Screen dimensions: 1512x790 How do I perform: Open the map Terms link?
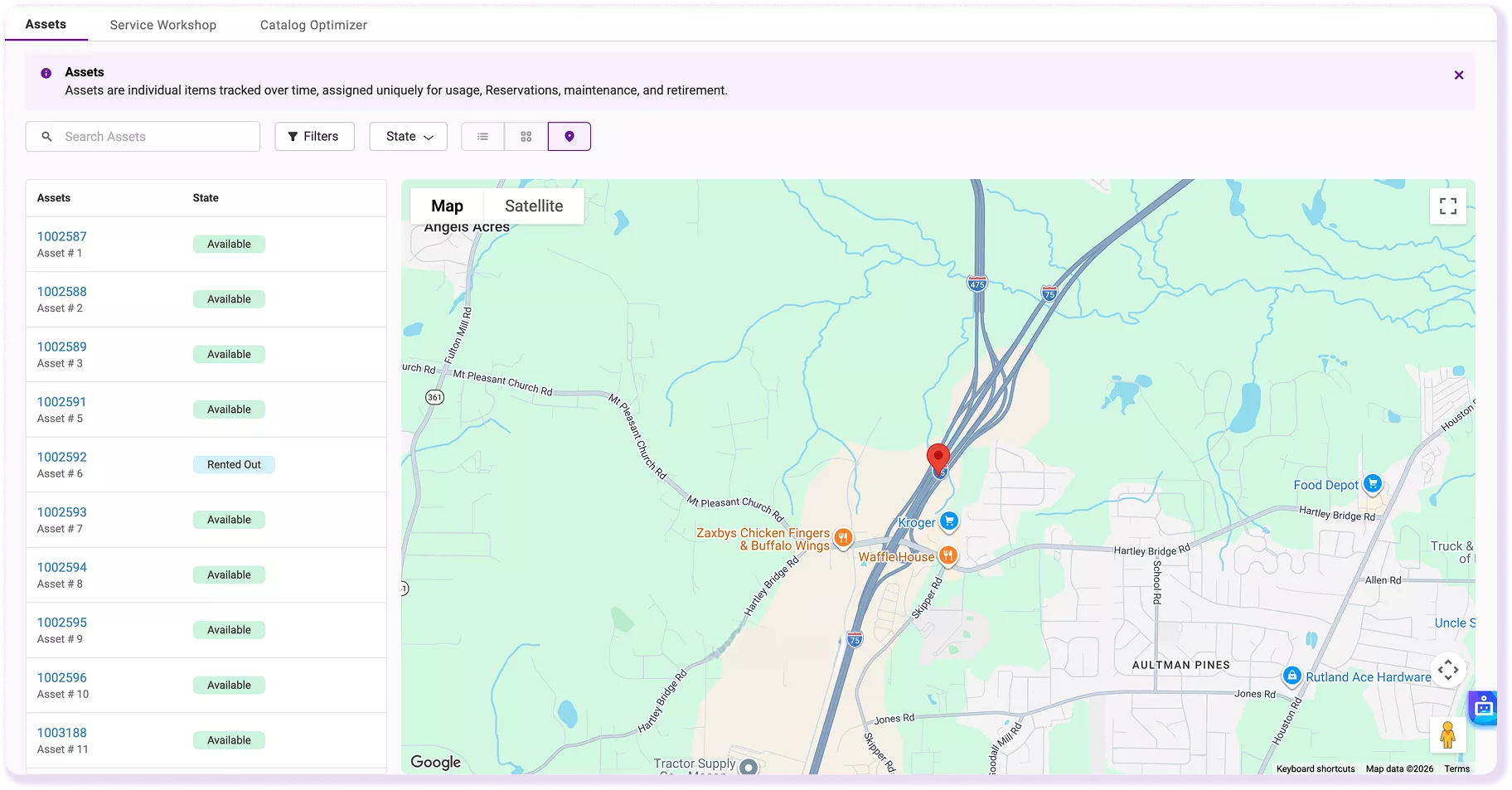tap(1457, 769)
